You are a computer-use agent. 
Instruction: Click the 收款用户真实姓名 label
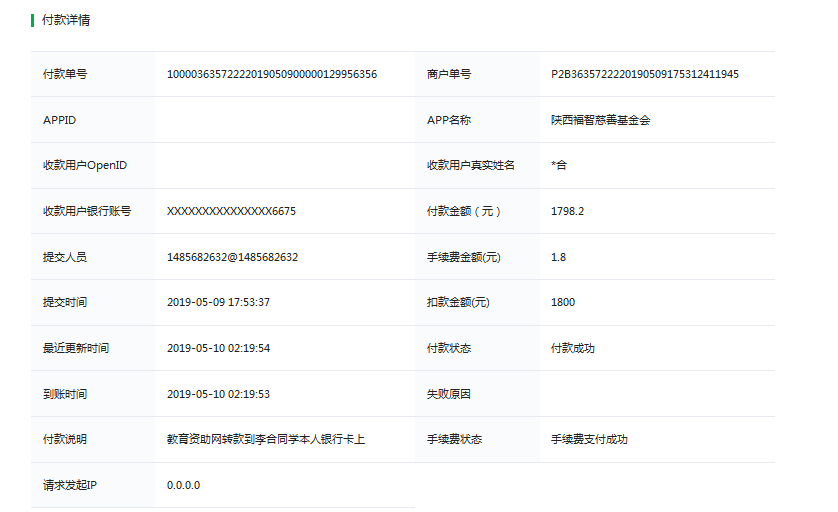pyautogui.click(x=471, y=165)
